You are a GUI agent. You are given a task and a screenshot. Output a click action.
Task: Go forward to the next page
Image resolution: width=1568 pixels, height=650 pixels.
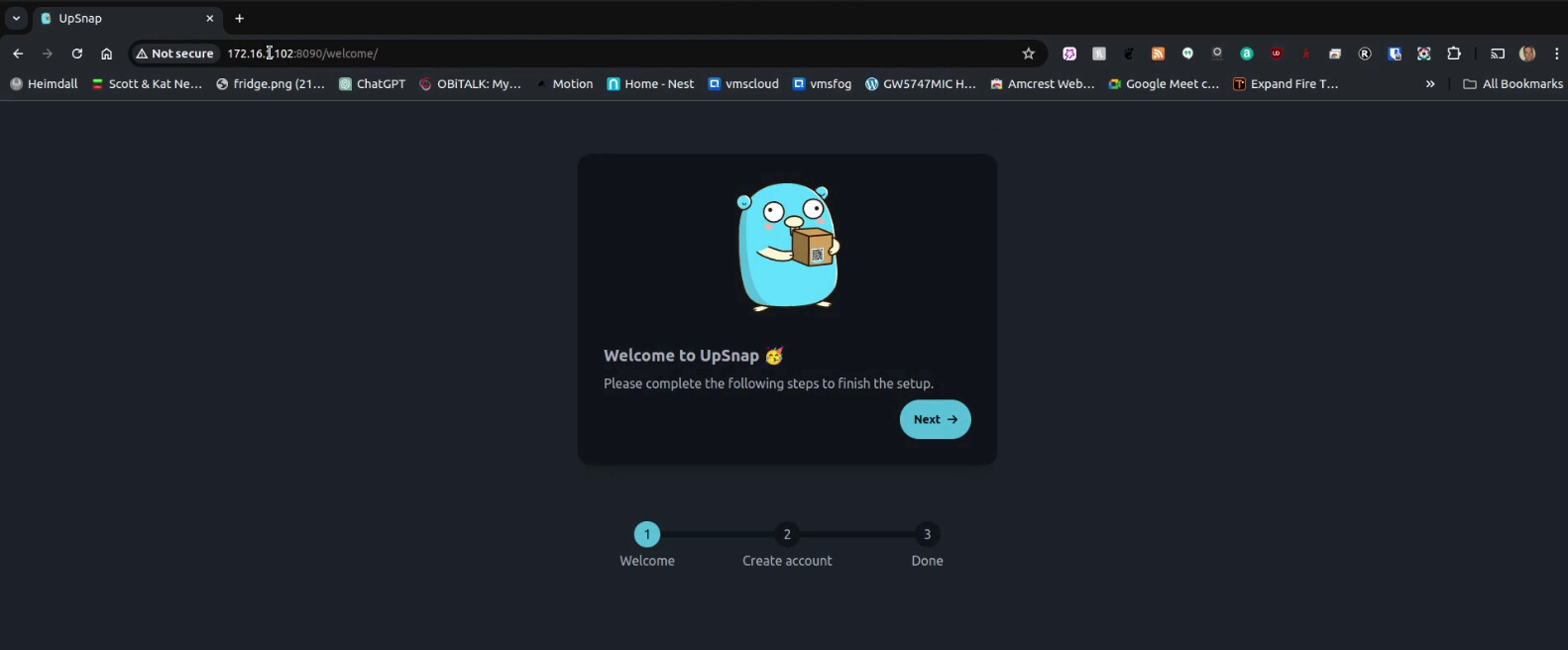pos(48,54)
